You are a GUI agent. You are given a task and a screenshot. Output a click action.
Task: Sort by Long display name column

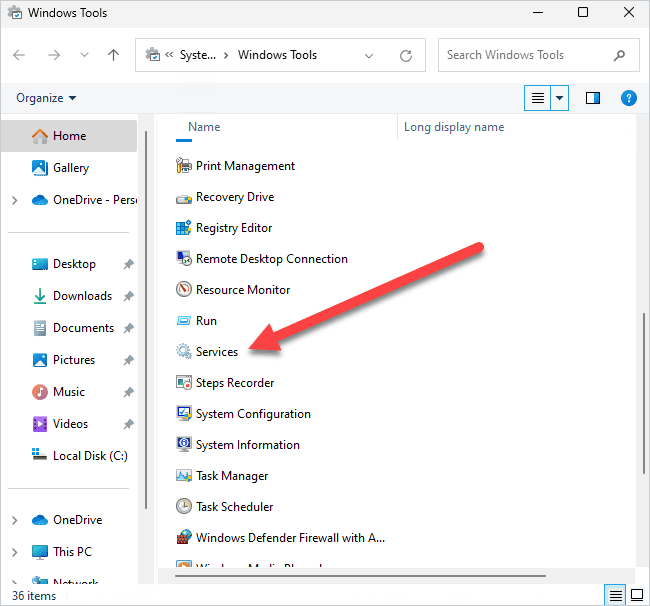pyautogui.click(x=454, y=127)
